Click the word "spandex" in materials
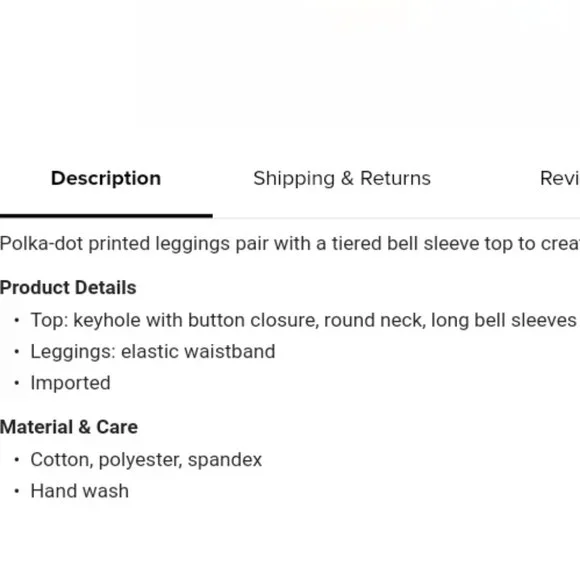This screenshot has height=580, width=580. tap(225, 461)
